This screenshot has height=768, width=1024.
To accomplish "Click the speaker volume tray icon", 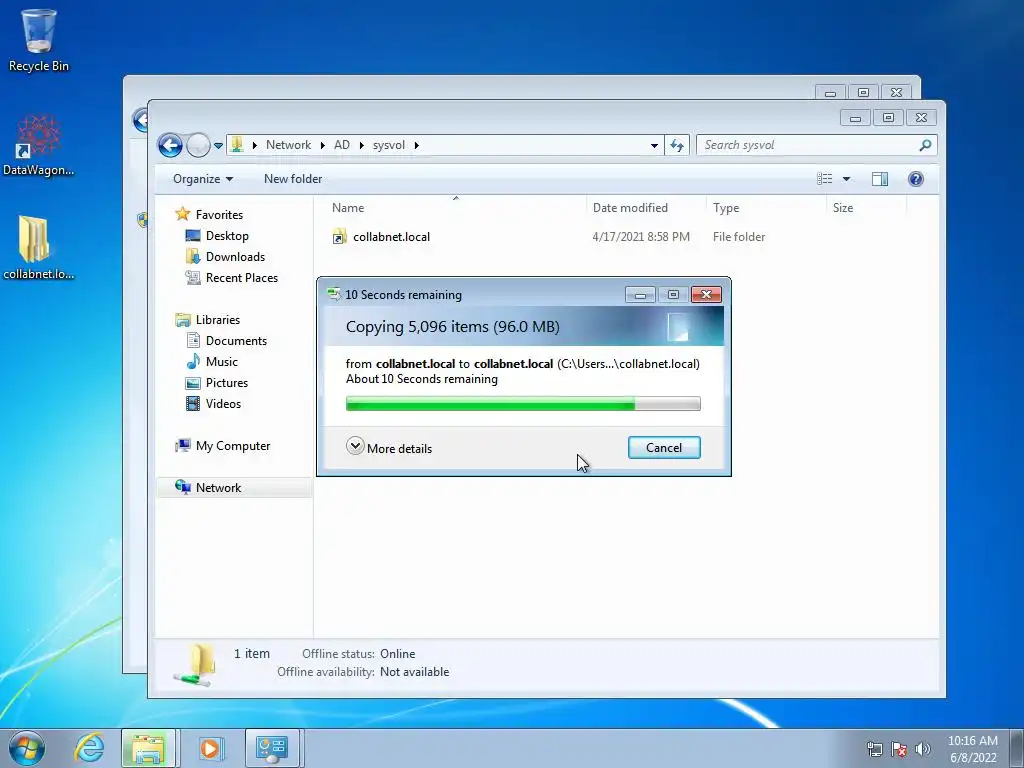I will (922, 749).
